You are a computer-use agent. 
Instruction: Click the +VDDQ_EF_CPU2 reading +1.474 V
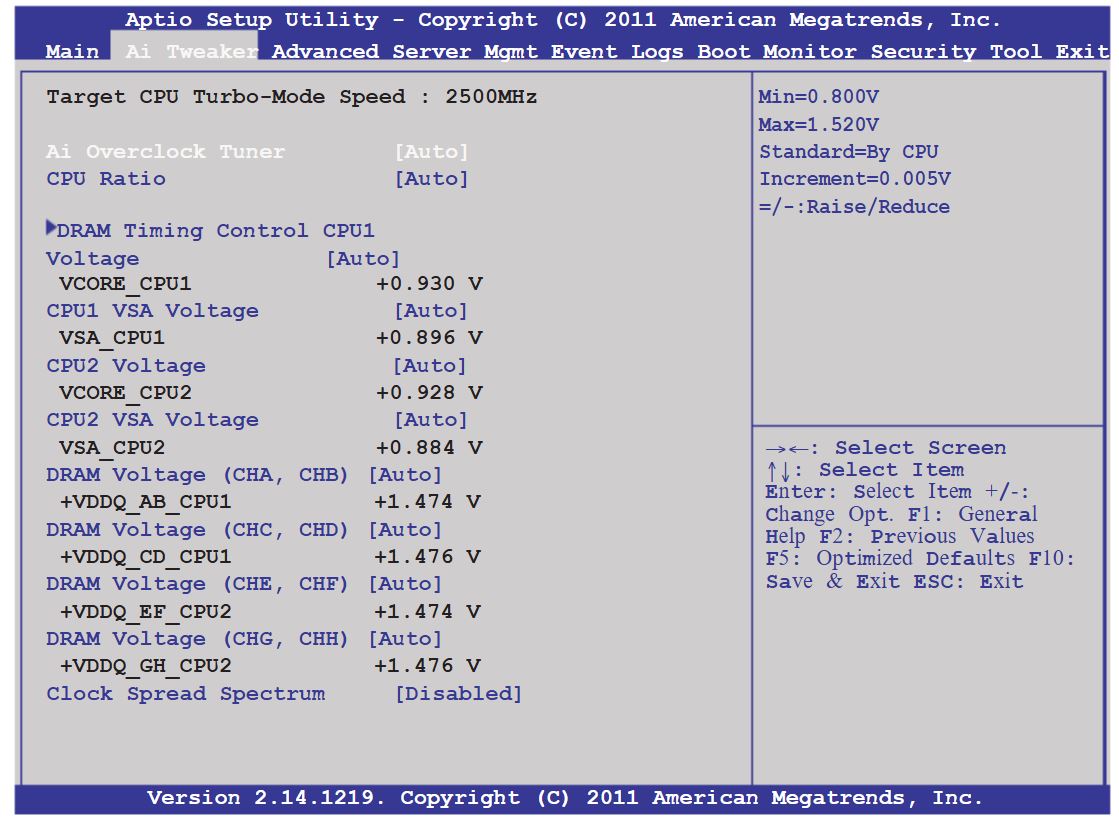point(427,612)
